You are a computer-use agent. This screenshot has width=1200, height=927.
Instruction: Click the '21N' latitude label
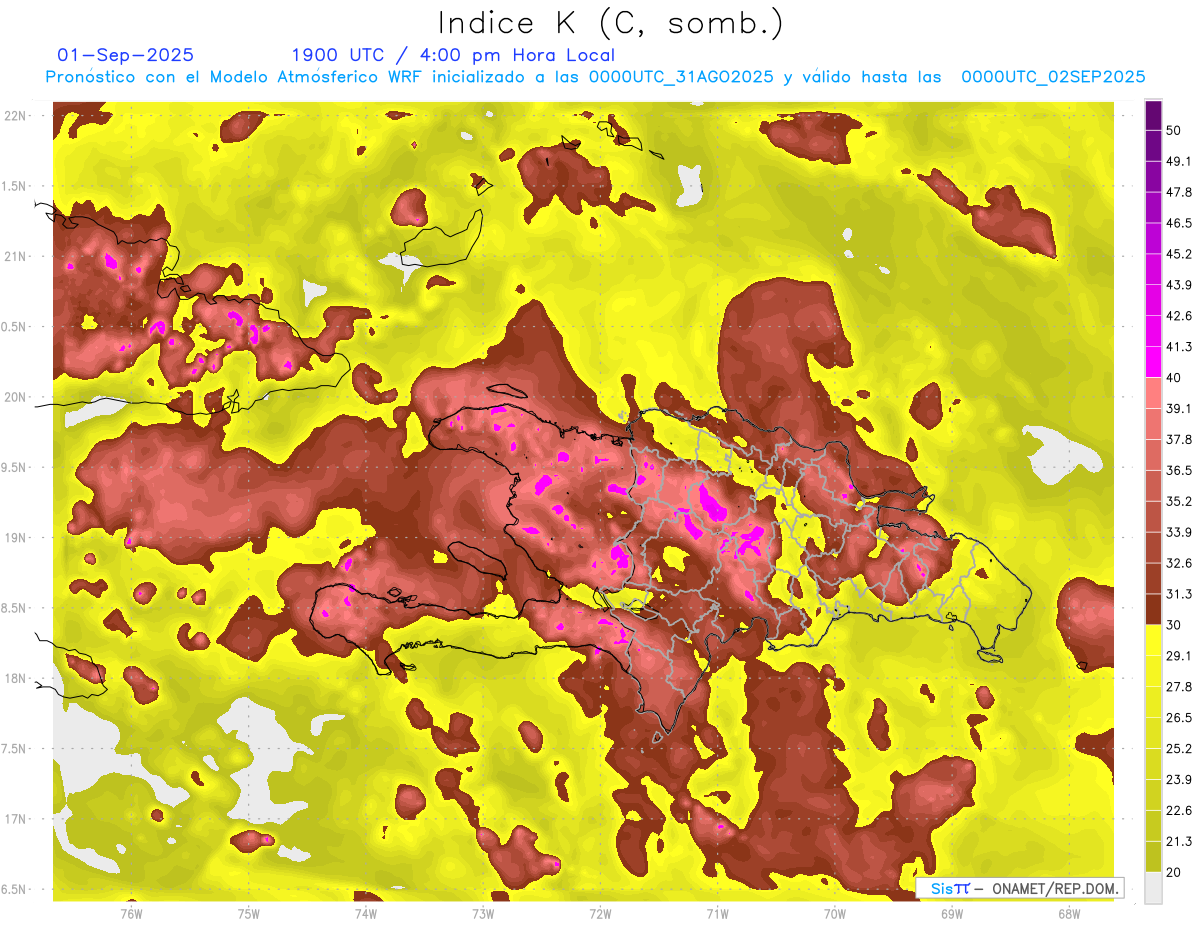click(x=14, y=256)
